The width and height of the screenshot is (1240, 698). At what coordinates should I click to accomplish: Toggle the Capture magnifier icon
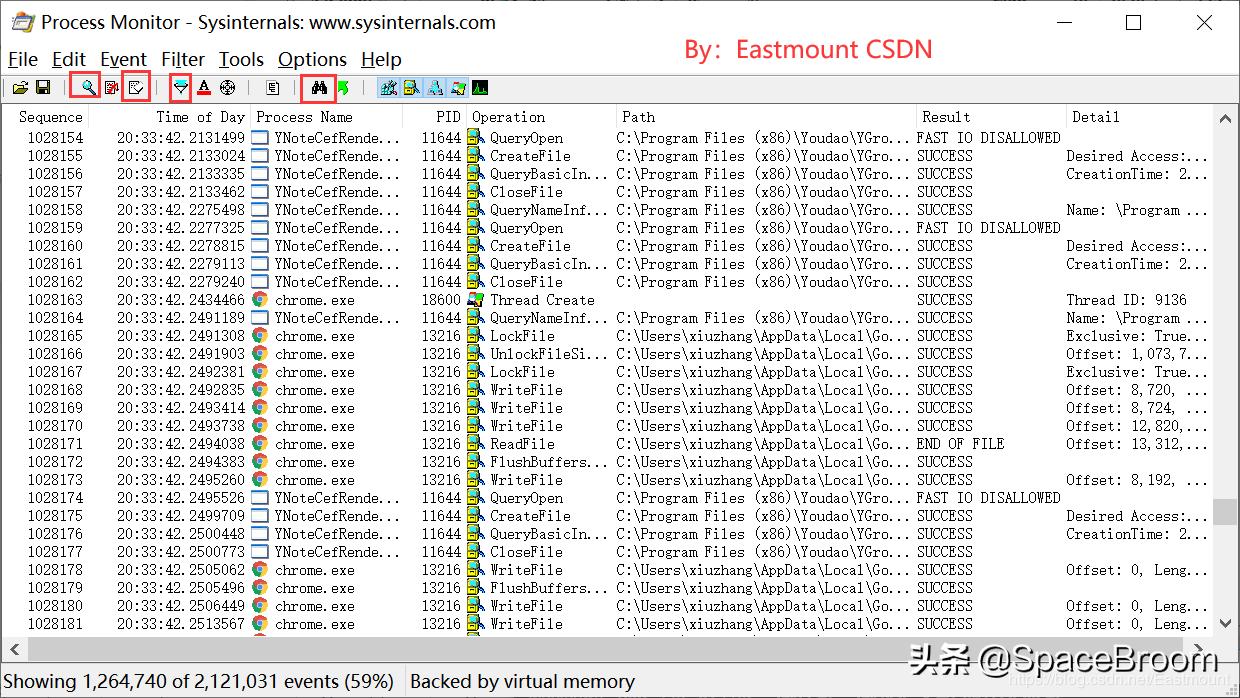pyautogui.click(x=87, y=88)
